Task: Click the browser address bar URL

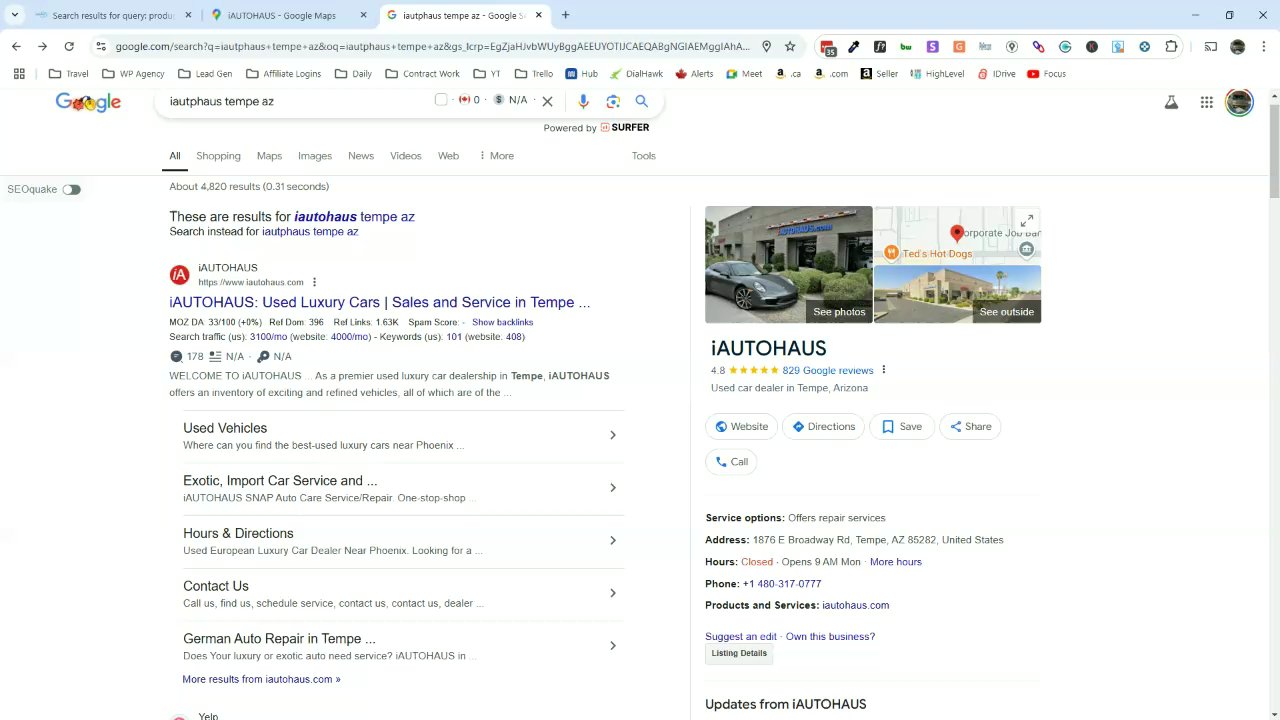Action: tap(432, 46)
